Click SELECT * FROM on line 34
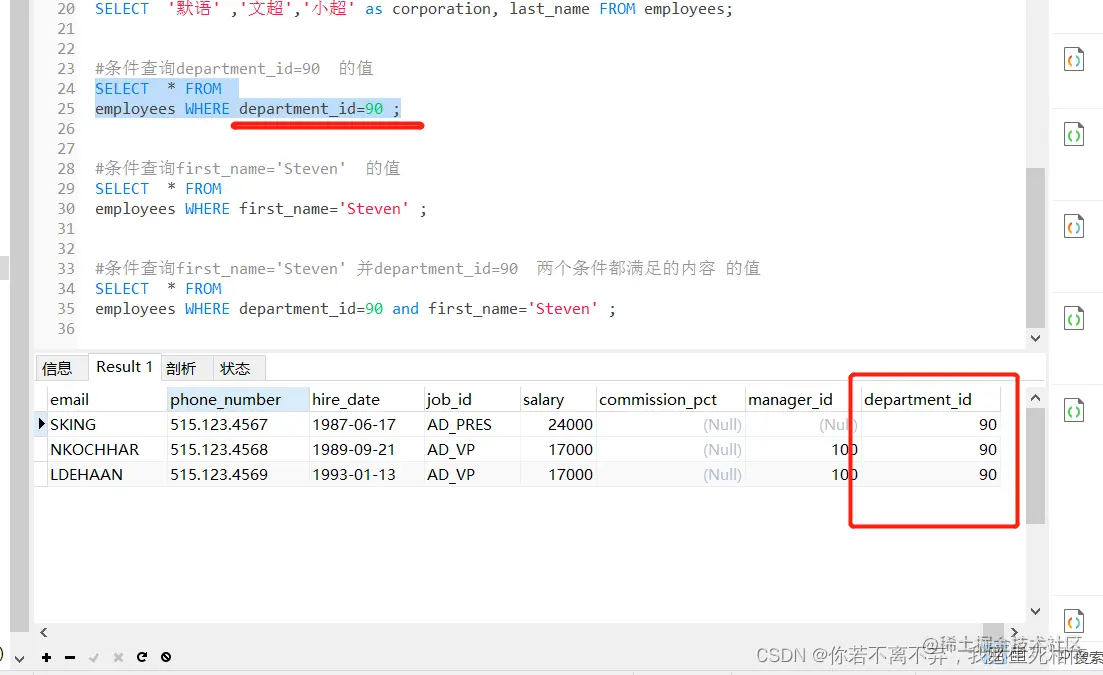 pyautogui.click(x=158, y=288)
